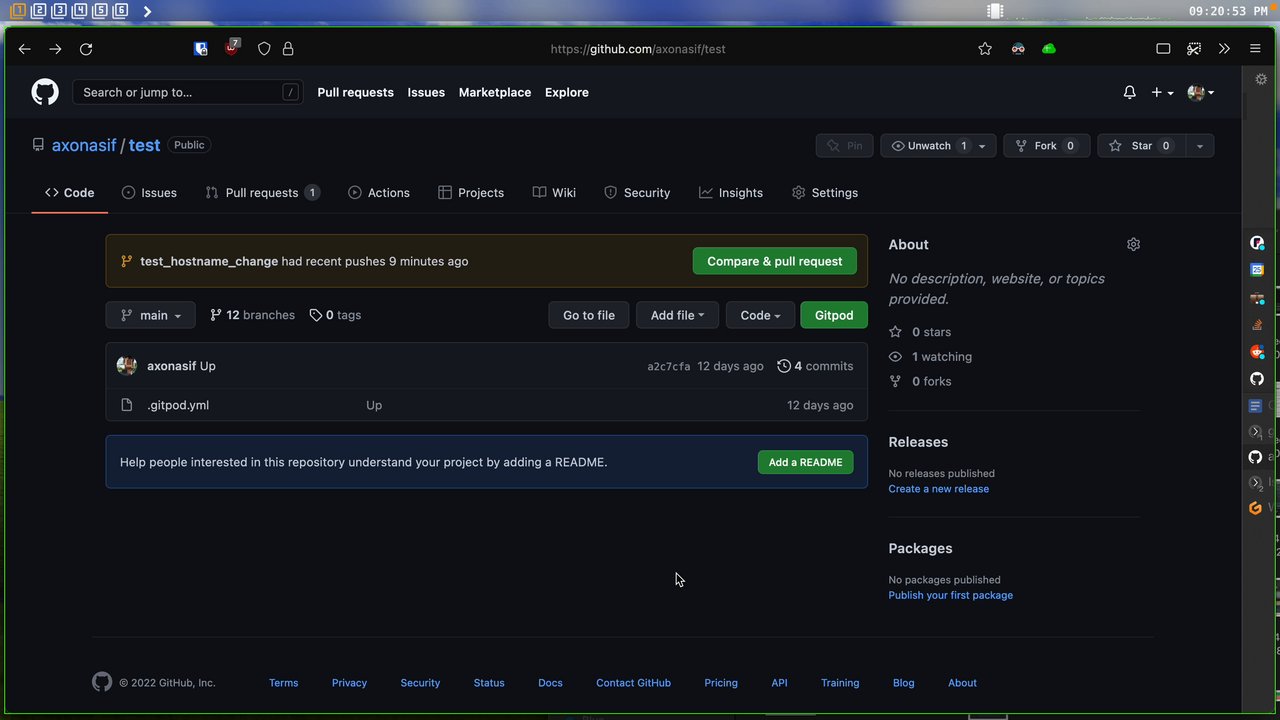This screenshot has width=1280, height=720.
Task: Go forward with the browser forward arrow
Action: 55,49
